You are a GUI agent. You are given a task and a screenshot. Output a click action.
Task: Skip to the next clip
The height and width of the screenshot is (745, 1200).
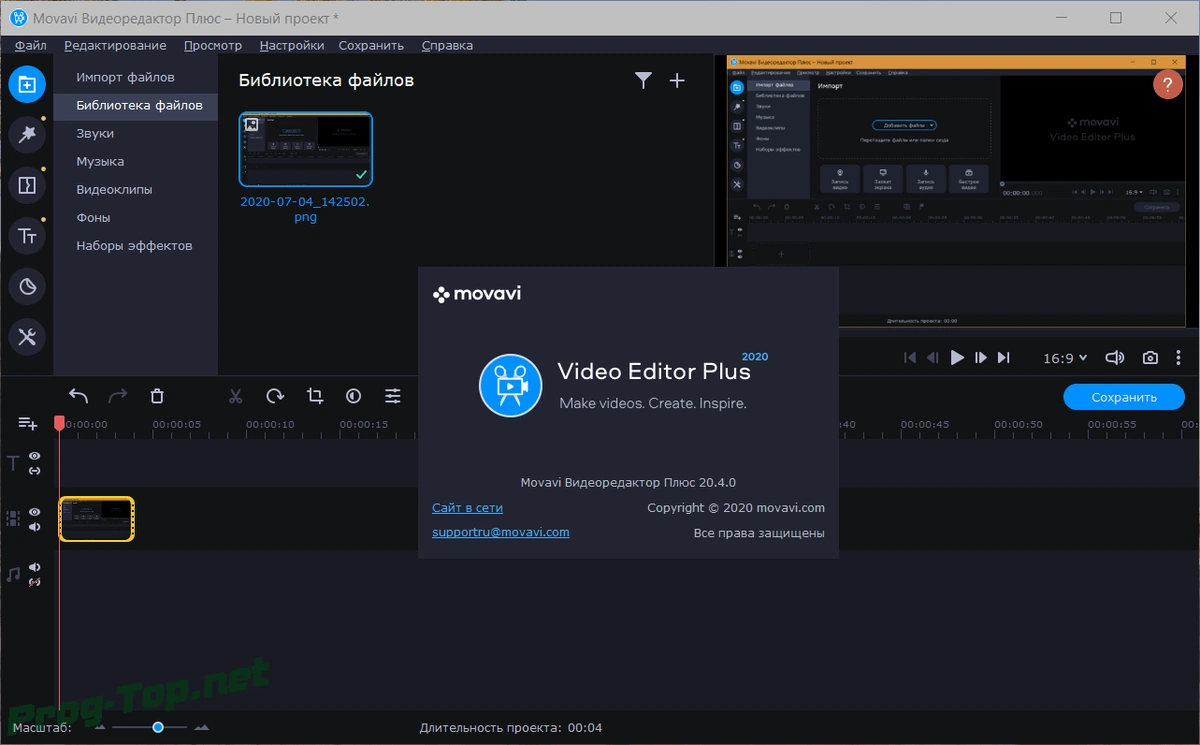1004,358
